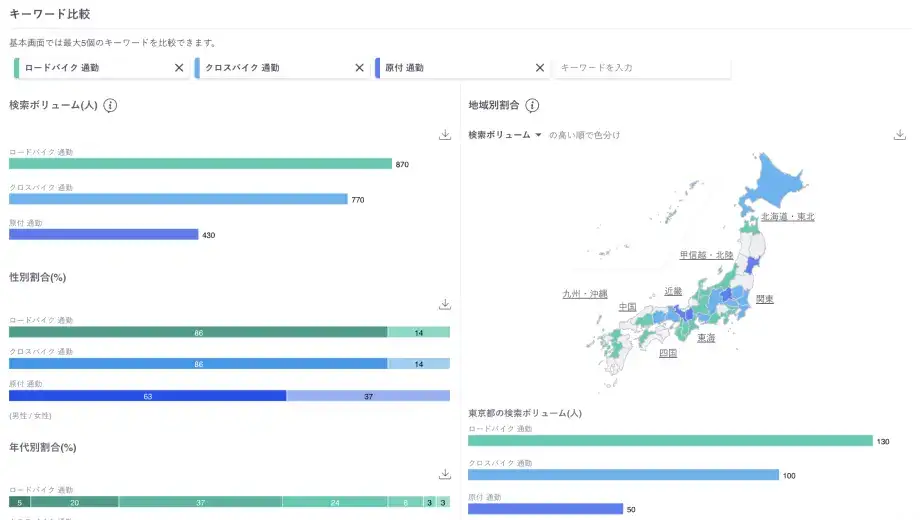Click the 86 male segment of ロードバイク gender bar
The image size is (920, 520).
[x=198, y=333]
